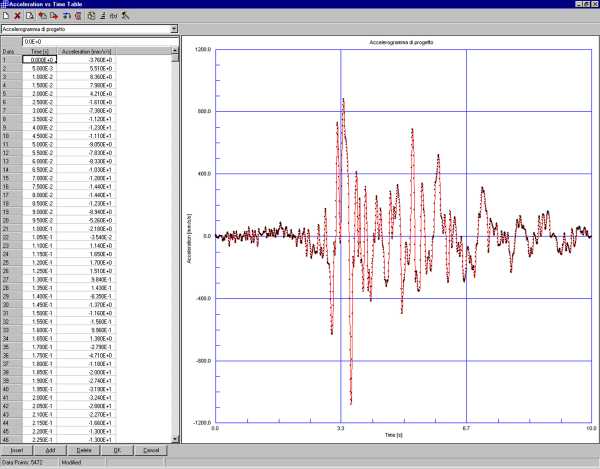Click the Insert button
The height and width of the screenshot is (469, 600).
pos(16,451)
